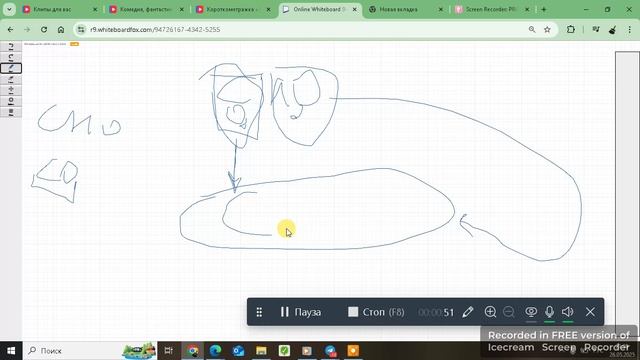Toggle the microphone in recorder bar
Viewport: 640px width, 360px height.
549,312
